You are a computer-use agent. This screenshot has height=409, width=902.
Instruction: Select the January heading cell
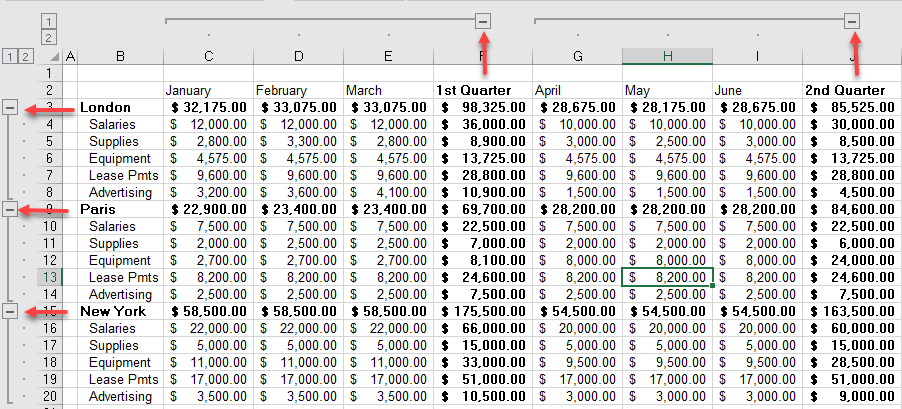(208, 90)
